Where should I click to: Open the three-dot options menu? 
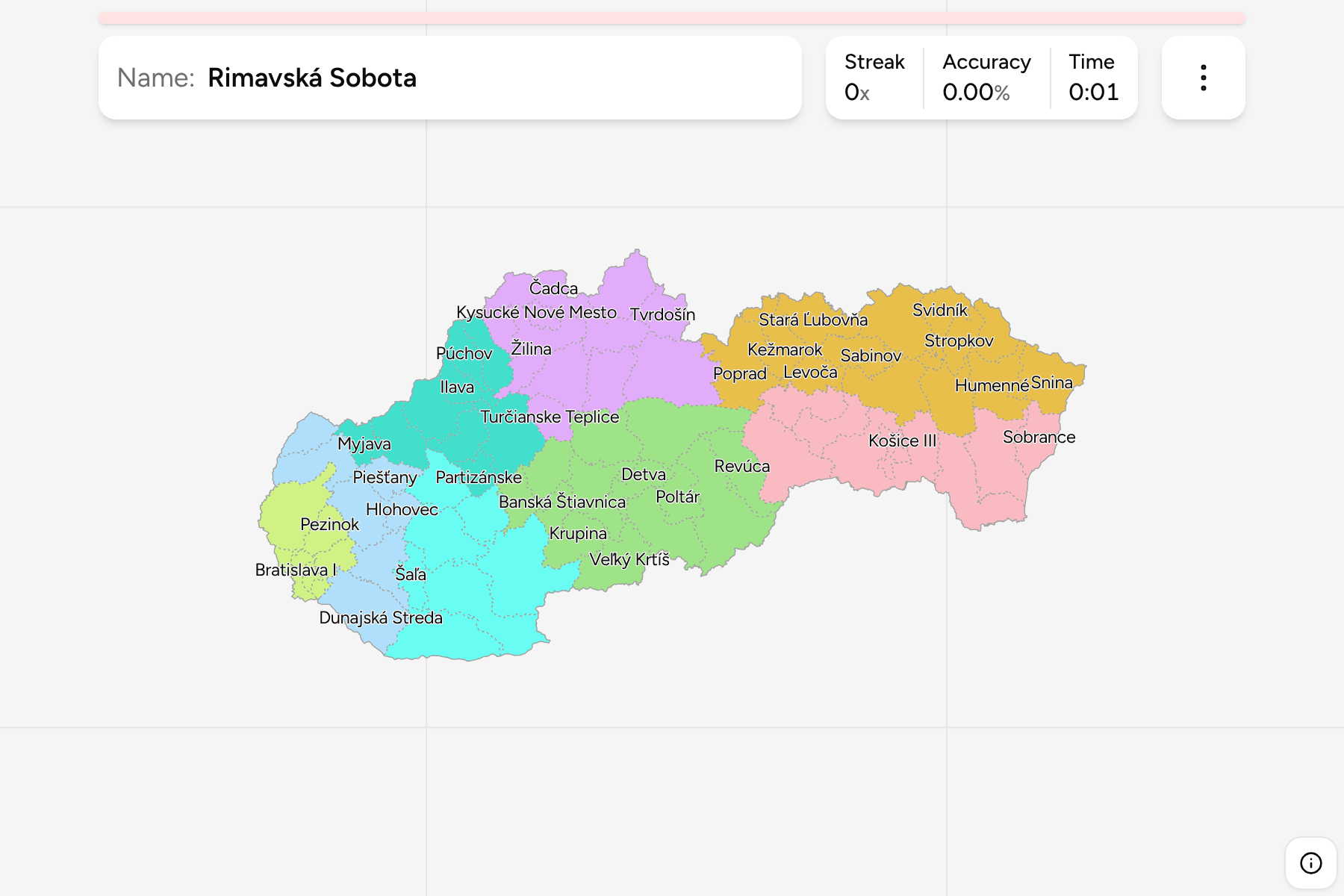(x=1203, y=78)
